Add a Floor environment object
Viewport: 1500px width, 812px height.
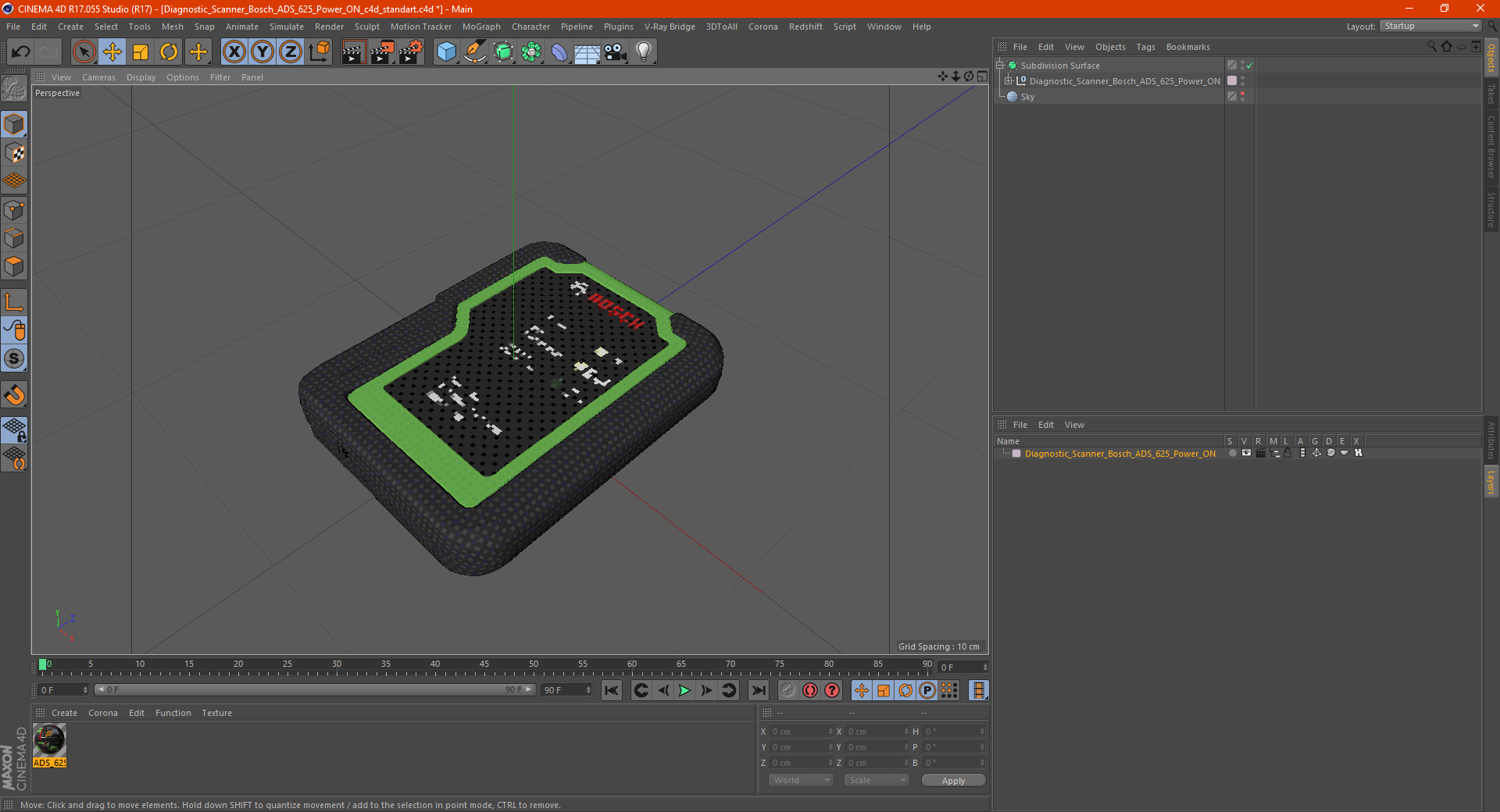click(587, 52)
